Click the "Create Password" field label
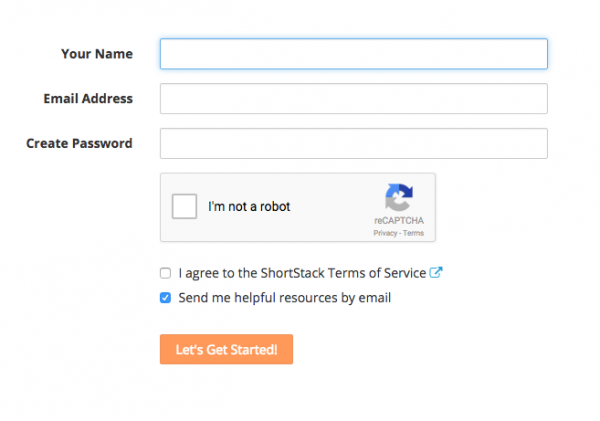600x421 pixels. point(79,143)
